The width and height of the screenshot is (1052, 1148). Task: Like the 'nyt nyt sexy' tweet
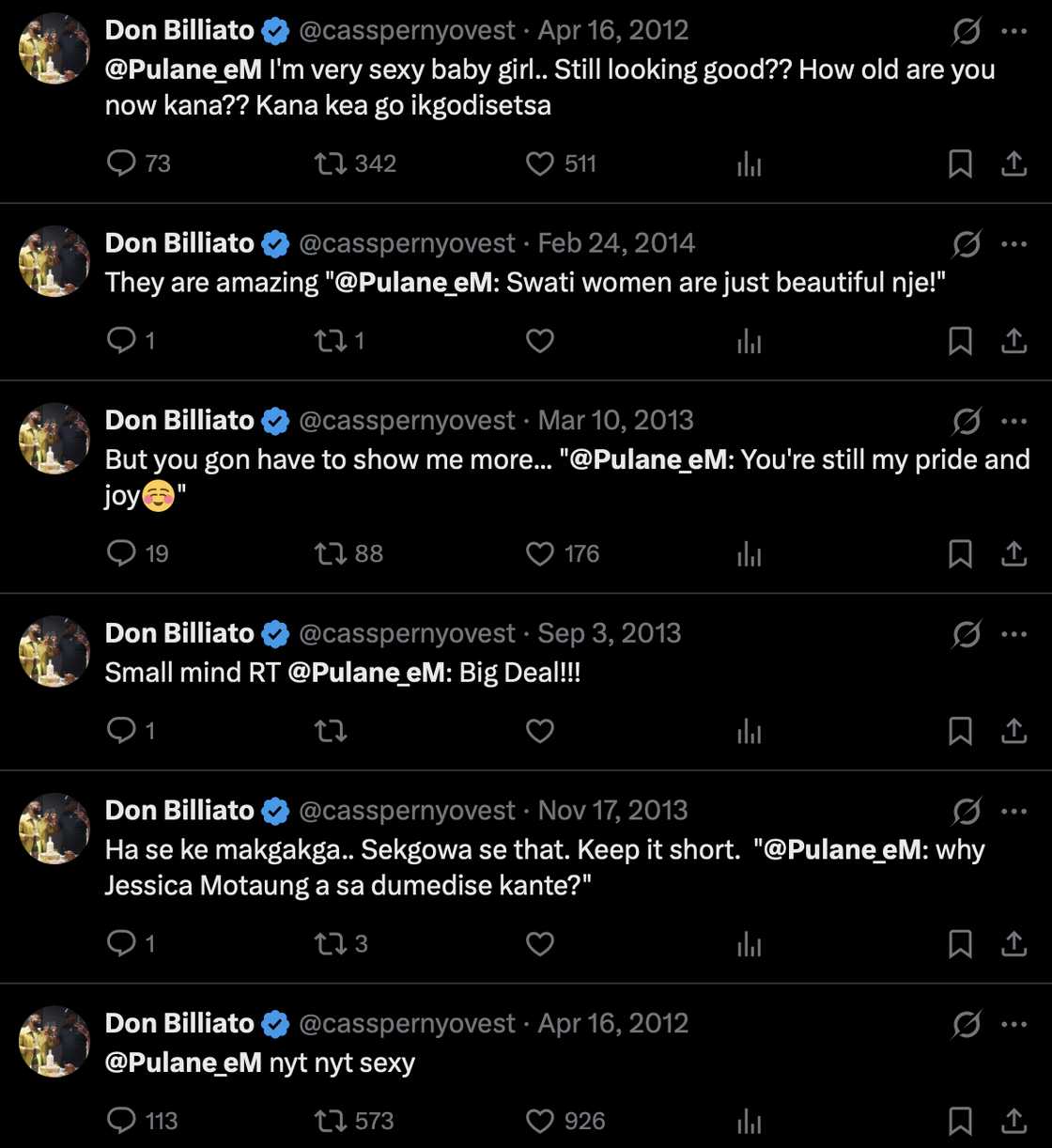(540, 1121)
